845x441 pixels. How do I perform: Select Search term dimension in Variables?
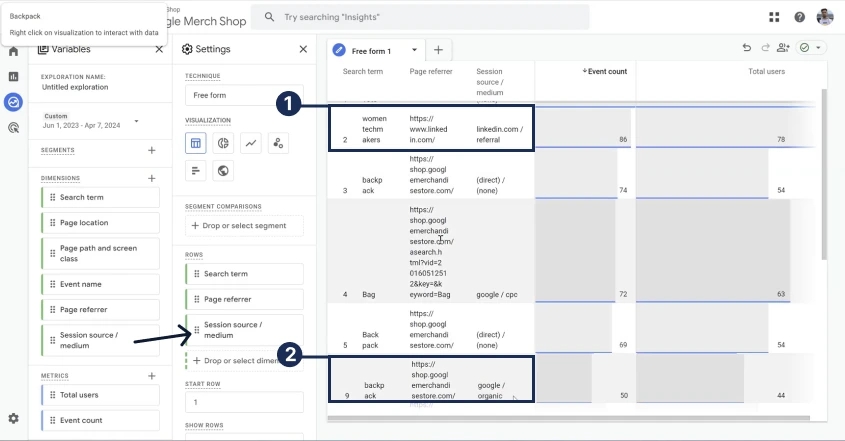100,197
